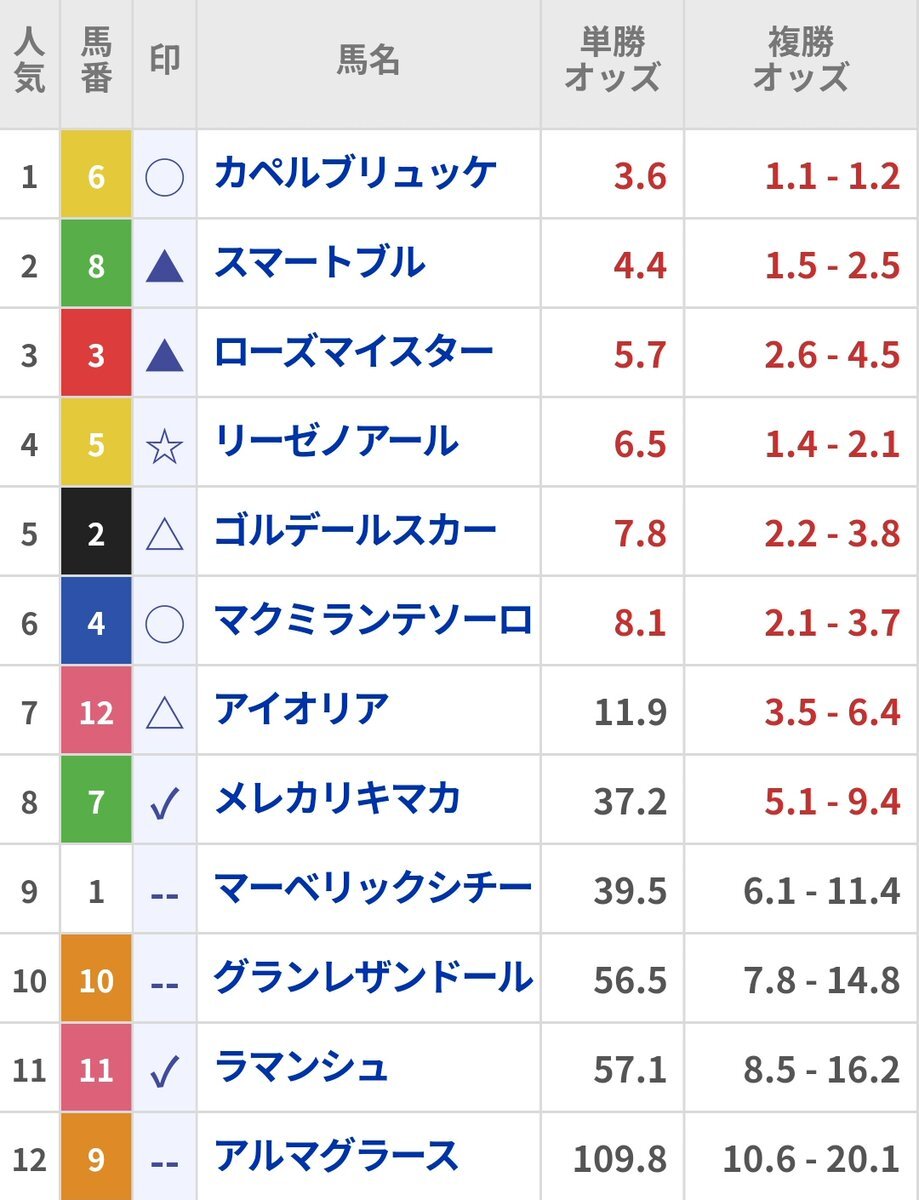Open the horse page for スマートブル
Image resolution: width=919 pixels, height=1200 pixels.
click(320, 263)
